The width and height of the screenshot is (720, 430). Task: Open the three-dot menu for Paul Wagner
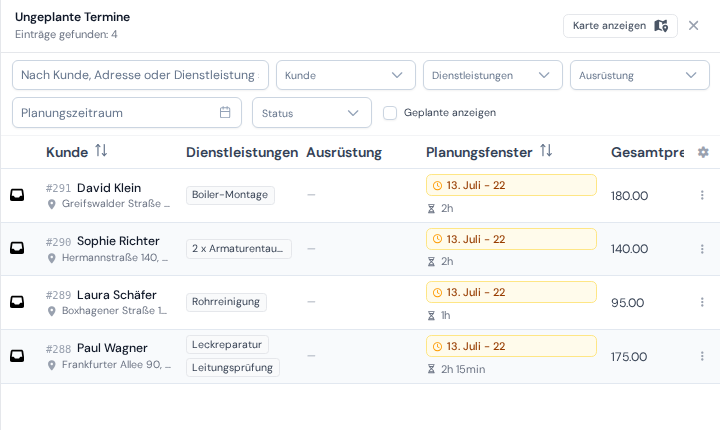tap(702, 356)
